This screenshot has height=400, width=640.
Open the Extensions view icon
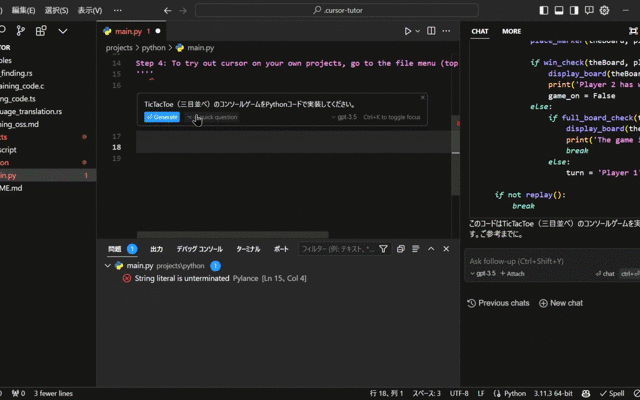(x=41, y=31)
